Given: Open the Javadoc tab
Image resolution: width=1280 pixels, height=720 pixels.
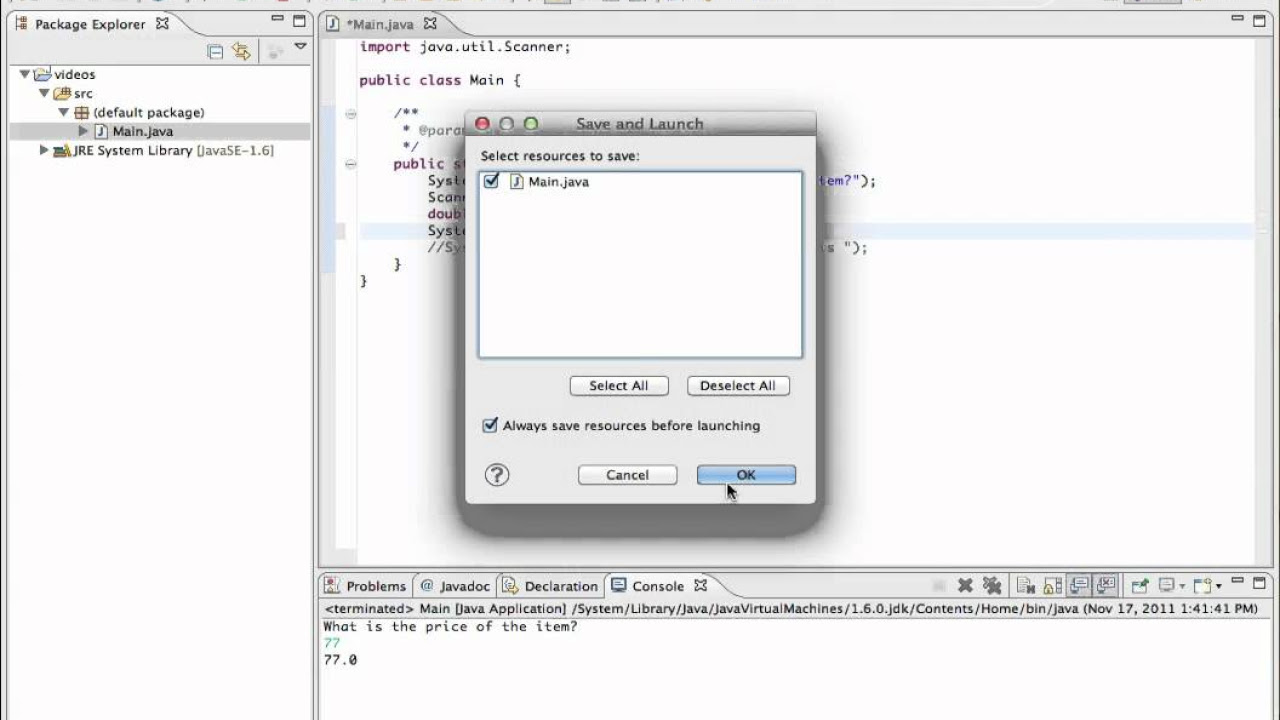Looking at the screenshot, I should tap(455, 586).
